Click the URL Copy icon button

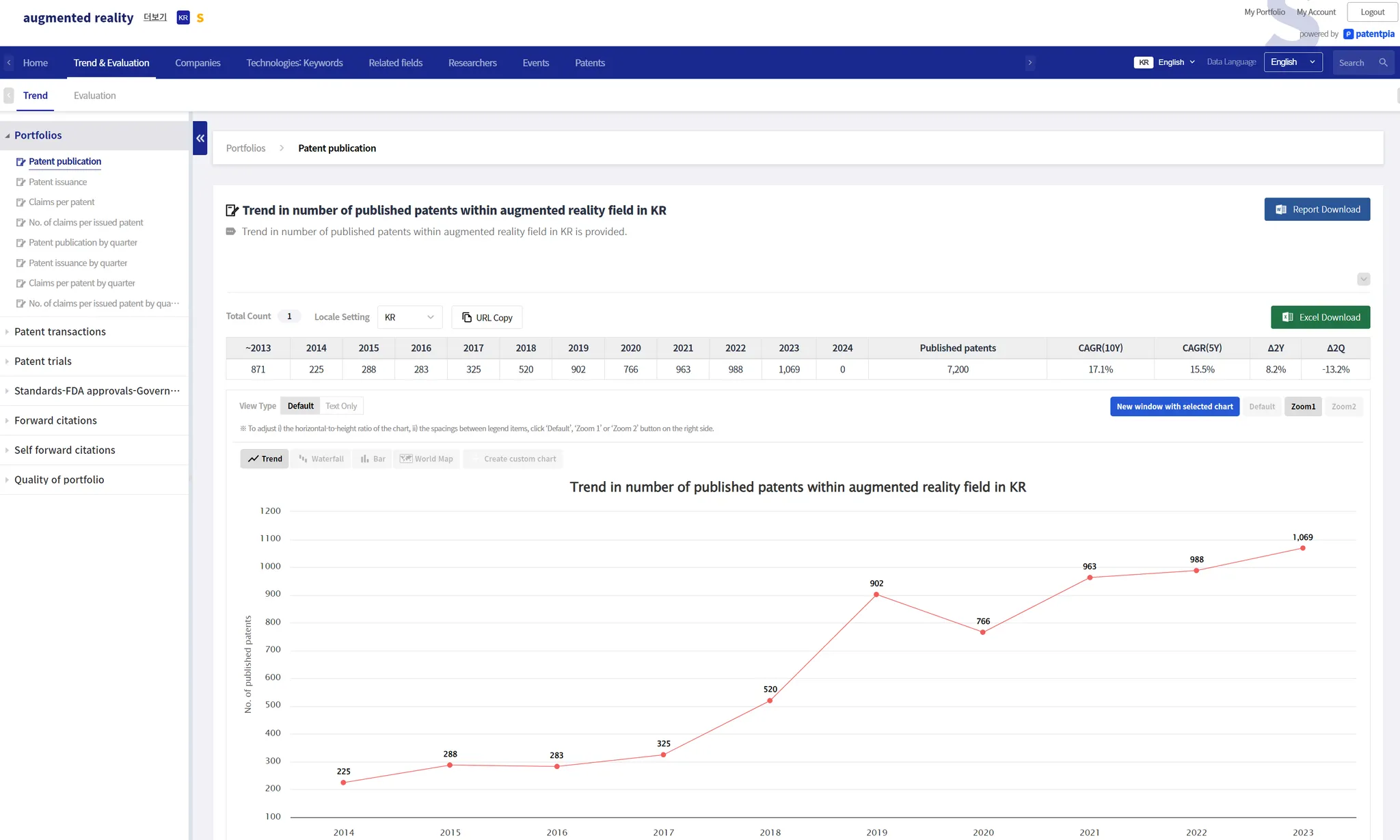[487, 317]
